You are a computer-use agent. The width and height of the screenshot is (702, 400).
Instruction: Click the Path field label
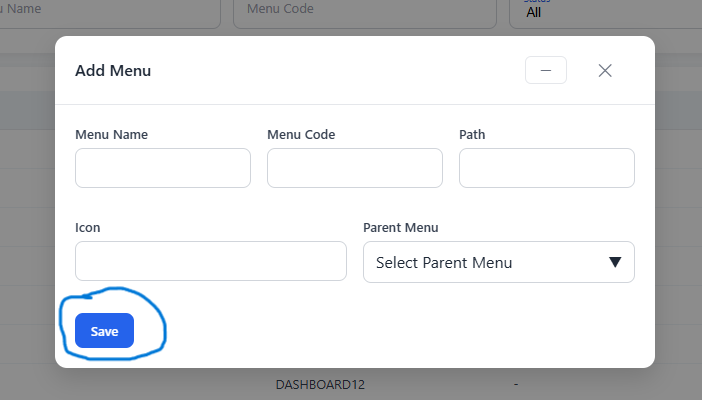pyautogui.click(x=472, y=134)
